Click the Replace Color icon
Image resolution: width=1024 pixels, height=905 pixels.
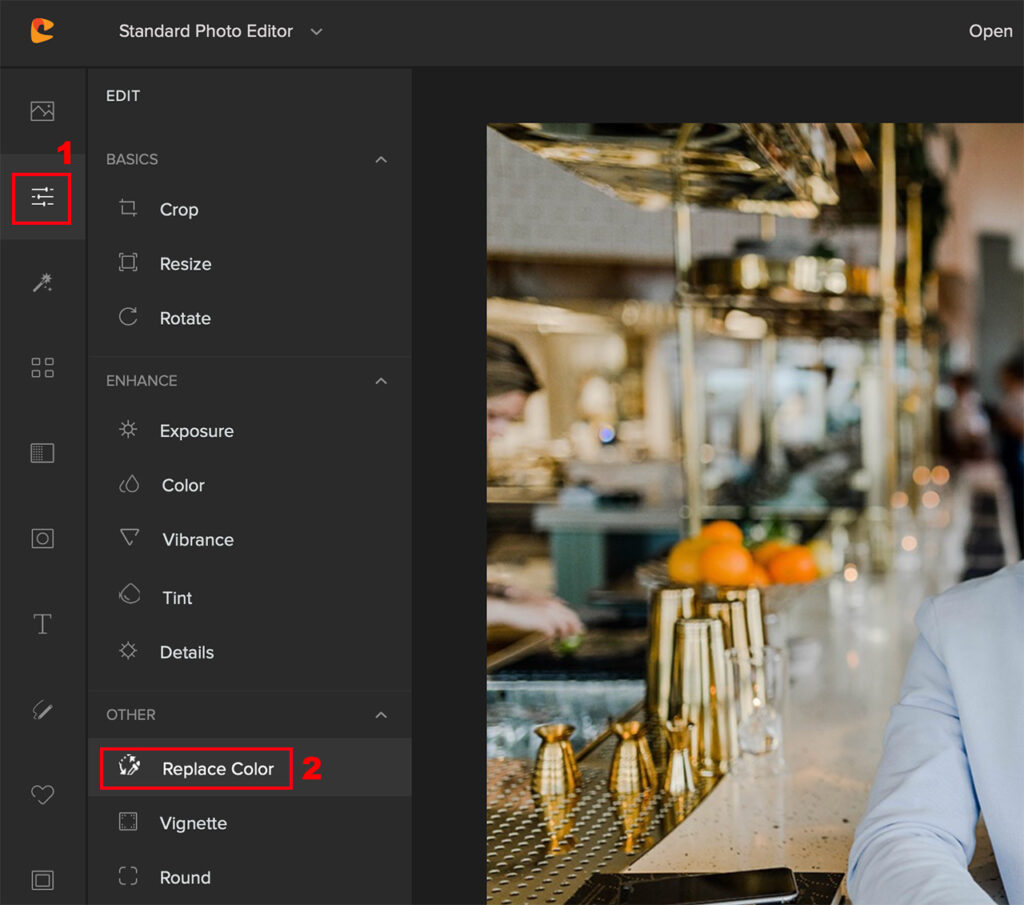(129, 765)
